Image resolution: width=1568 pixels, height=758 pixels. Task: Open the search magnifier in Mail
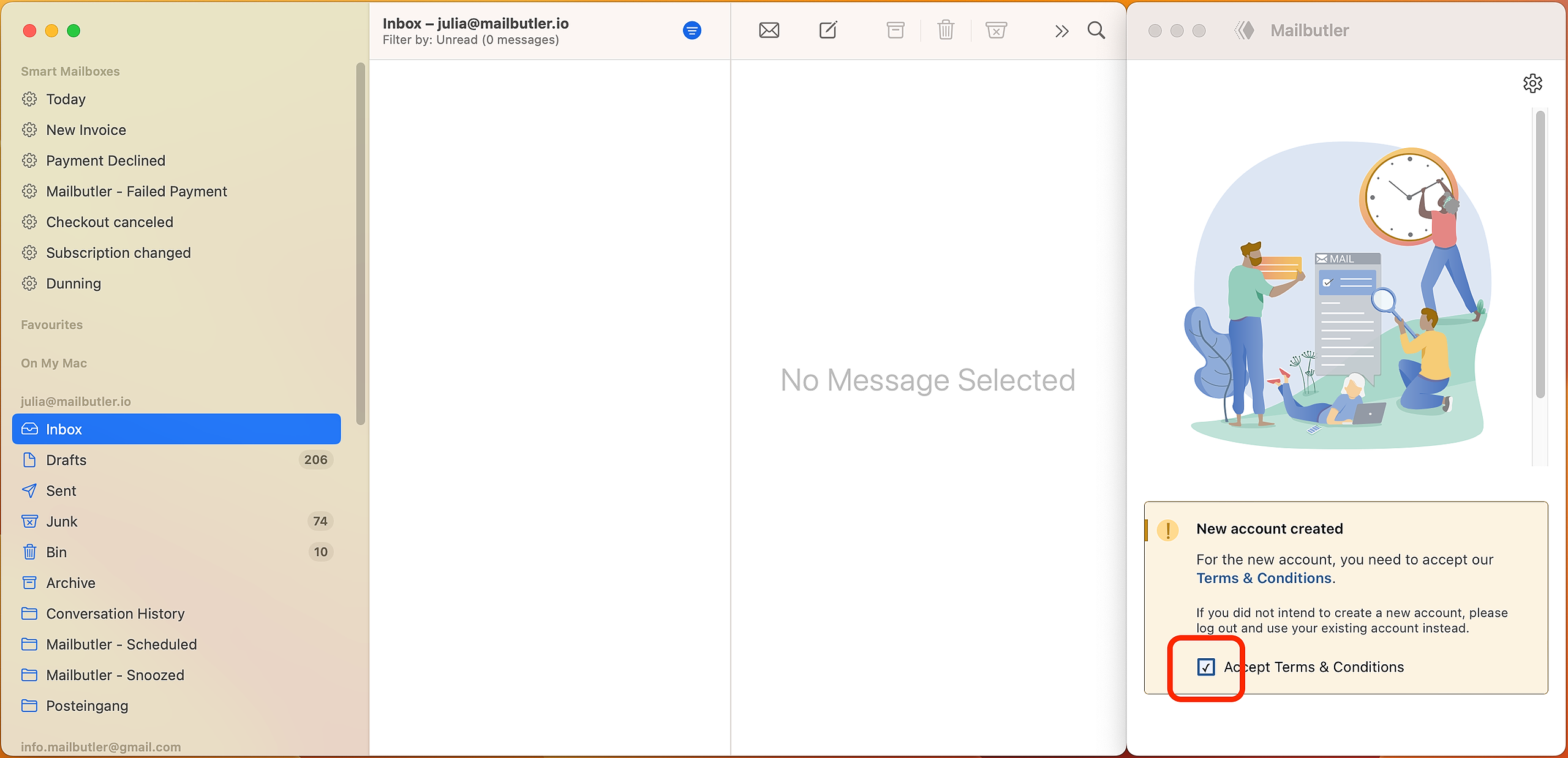[x=1096, y=30]
